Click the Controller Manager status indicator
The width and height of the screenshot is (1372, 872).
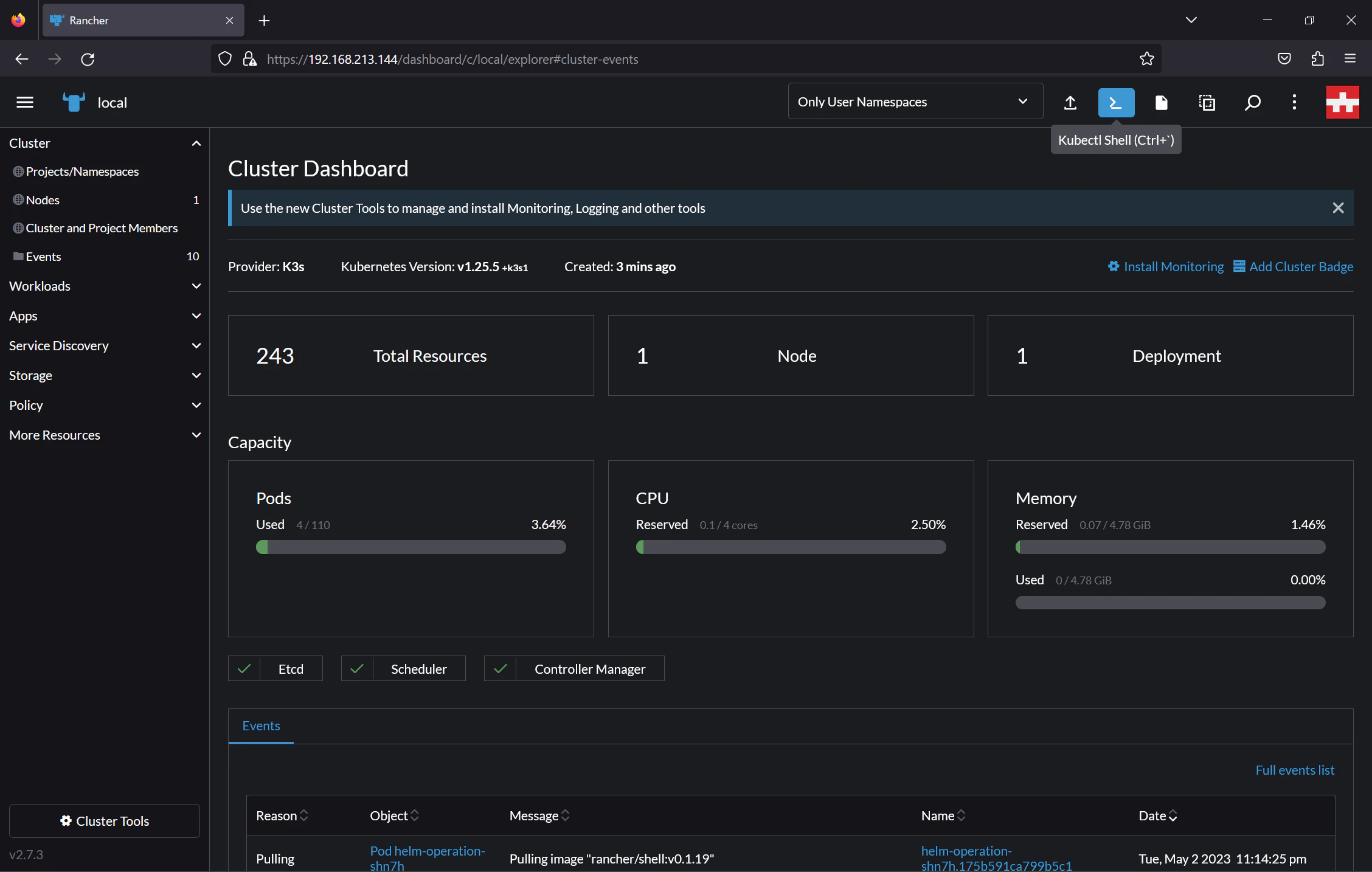574,668
